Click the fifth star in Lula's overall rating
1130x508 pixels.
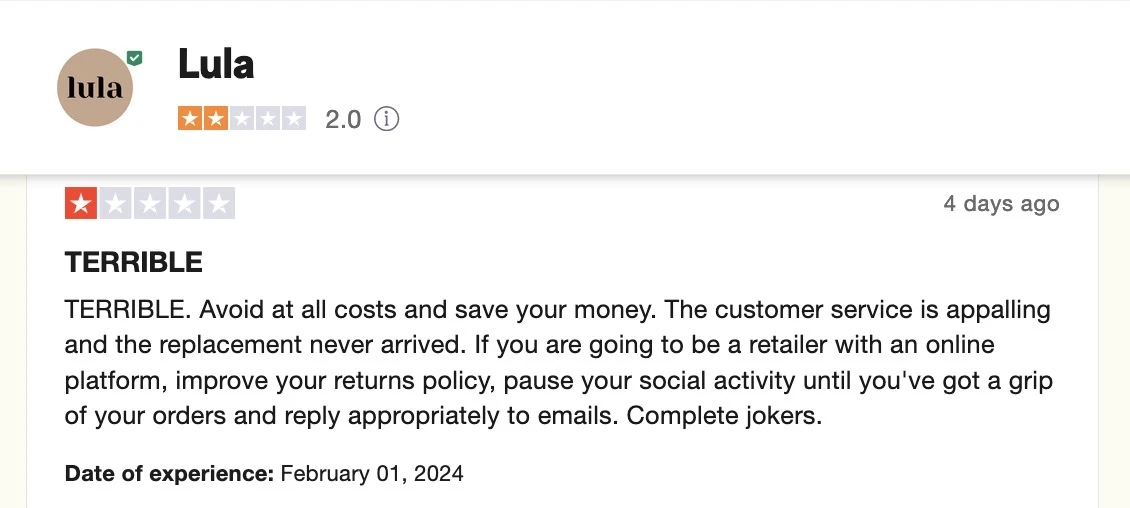tap(293, 118)
